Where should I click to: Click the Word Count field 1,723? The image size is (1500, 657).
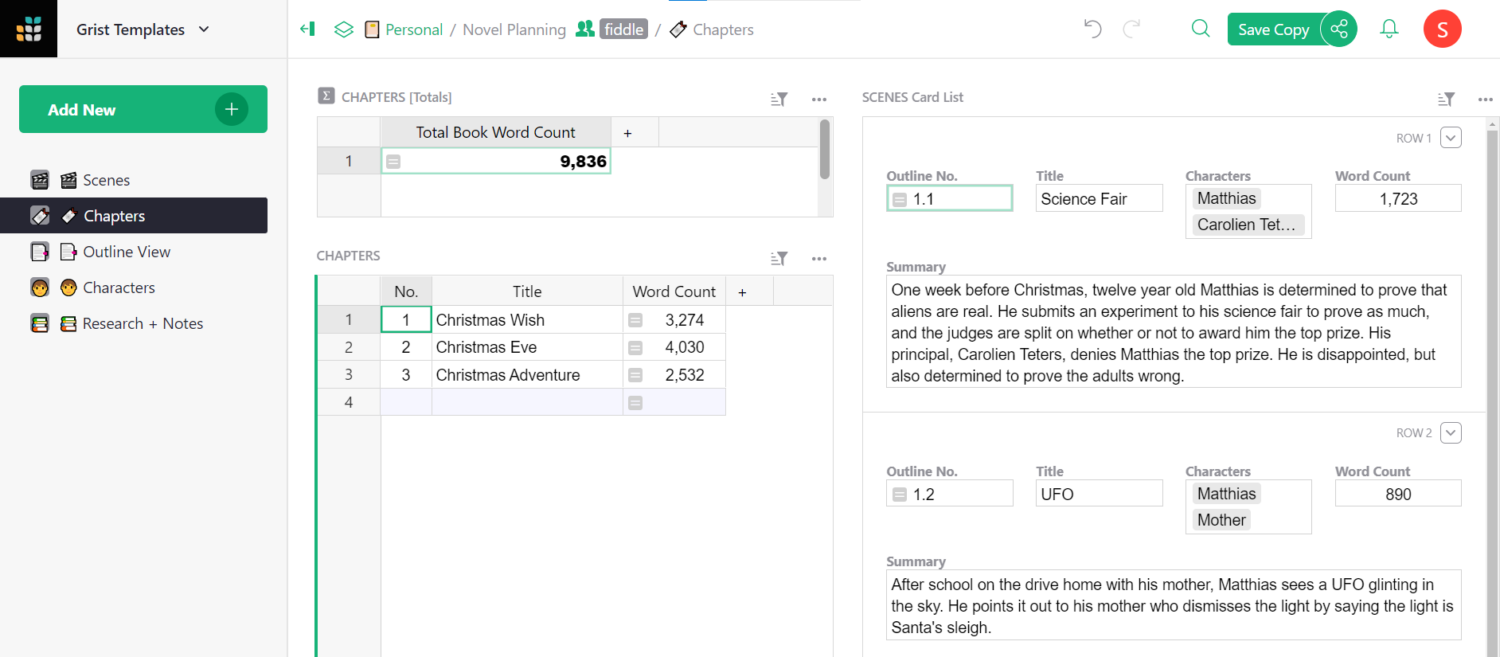[1398, 199]
